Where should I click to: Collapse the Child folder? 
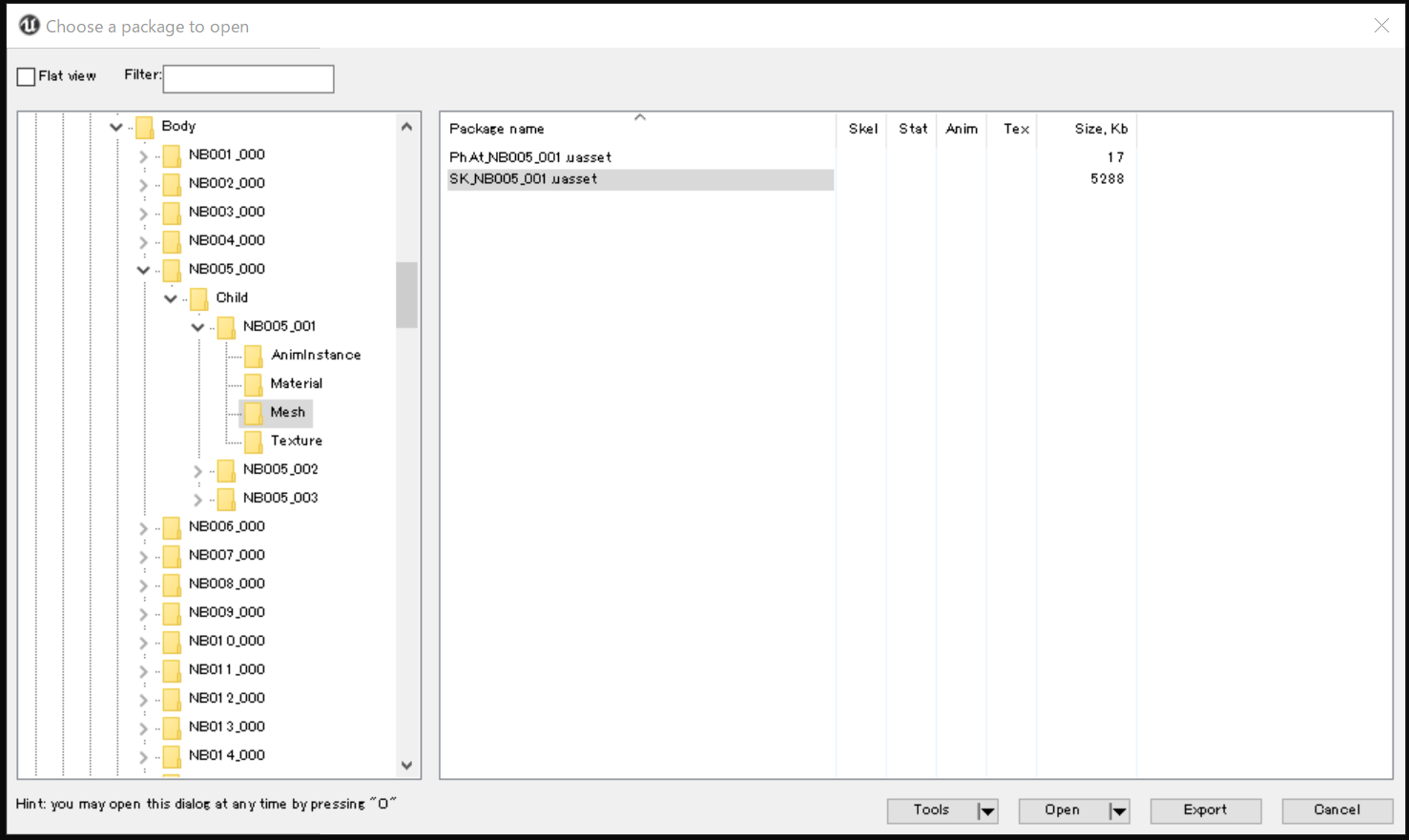(x=171, y=298)
